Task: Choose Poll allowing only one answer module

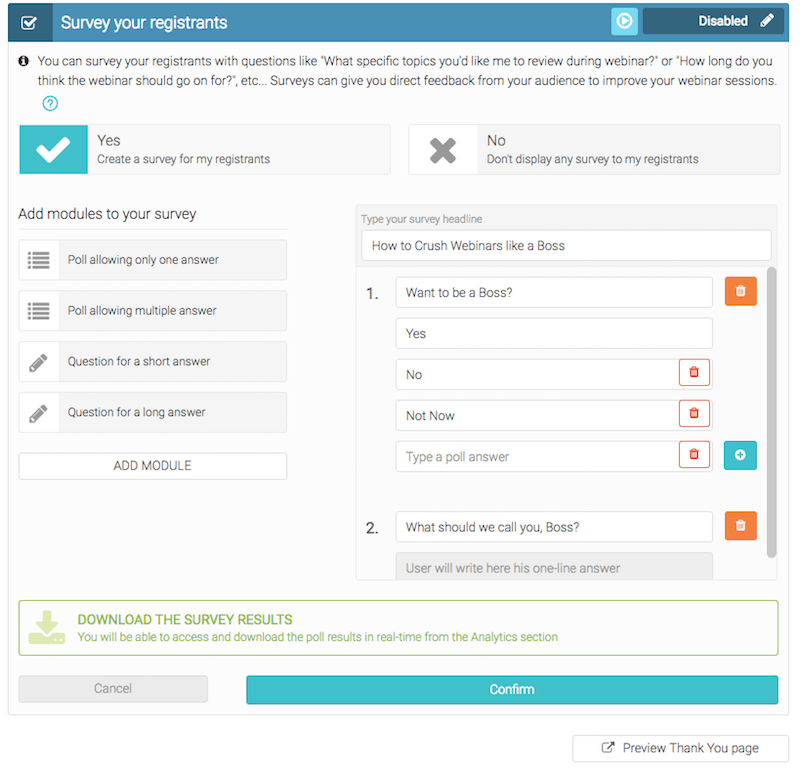Action: coord(152,260)
